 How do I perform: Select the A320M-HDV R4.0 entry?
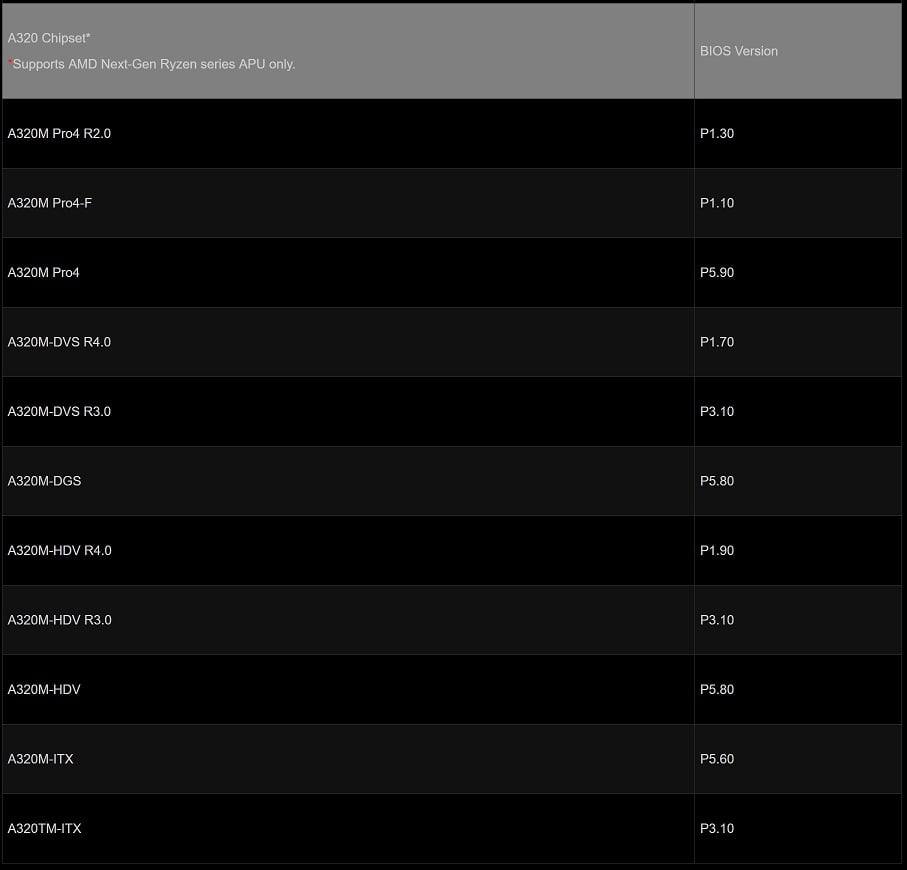pos(60,550)
